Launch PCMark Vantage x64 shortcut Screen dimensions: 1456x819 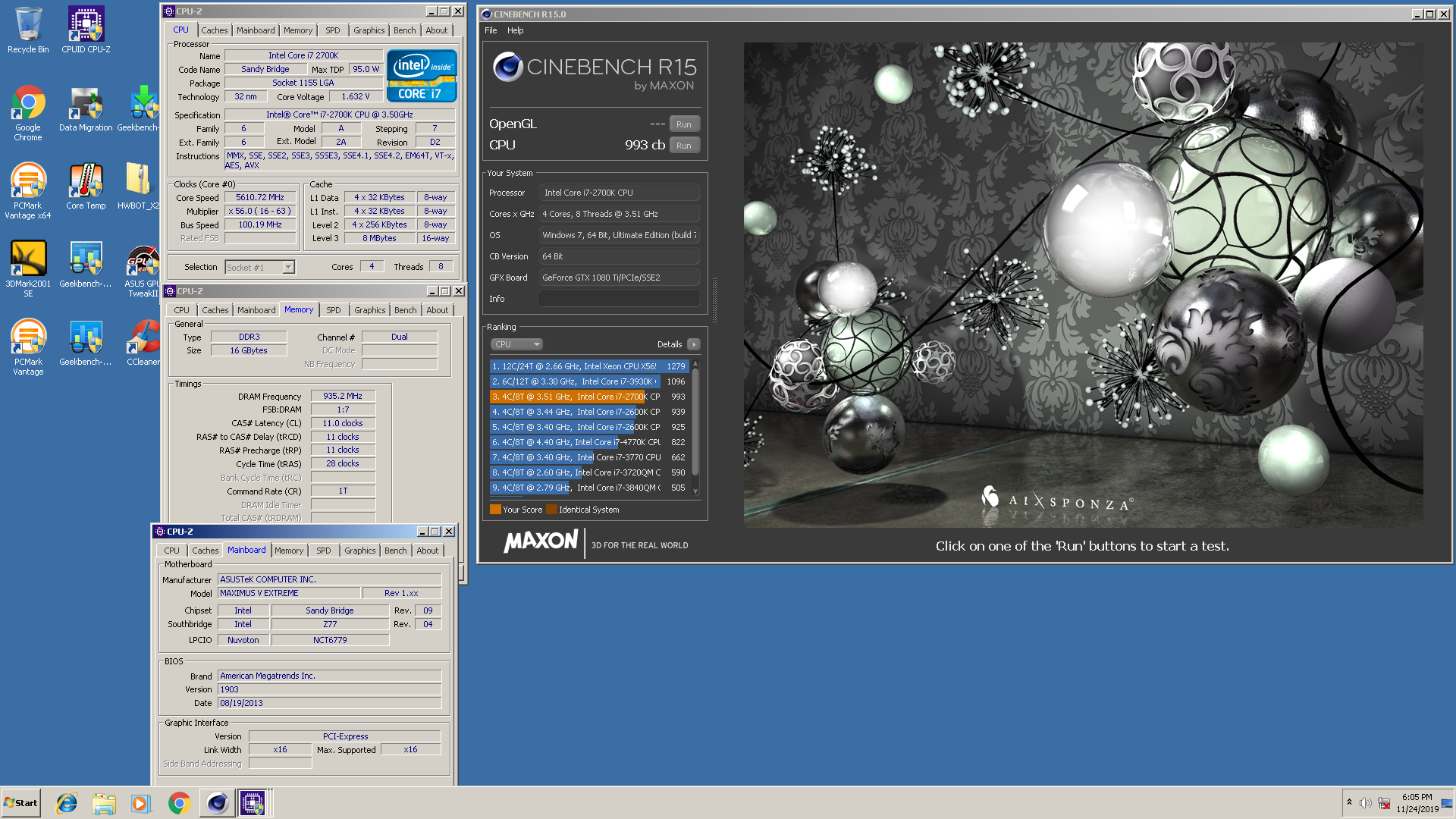[28, 192]
